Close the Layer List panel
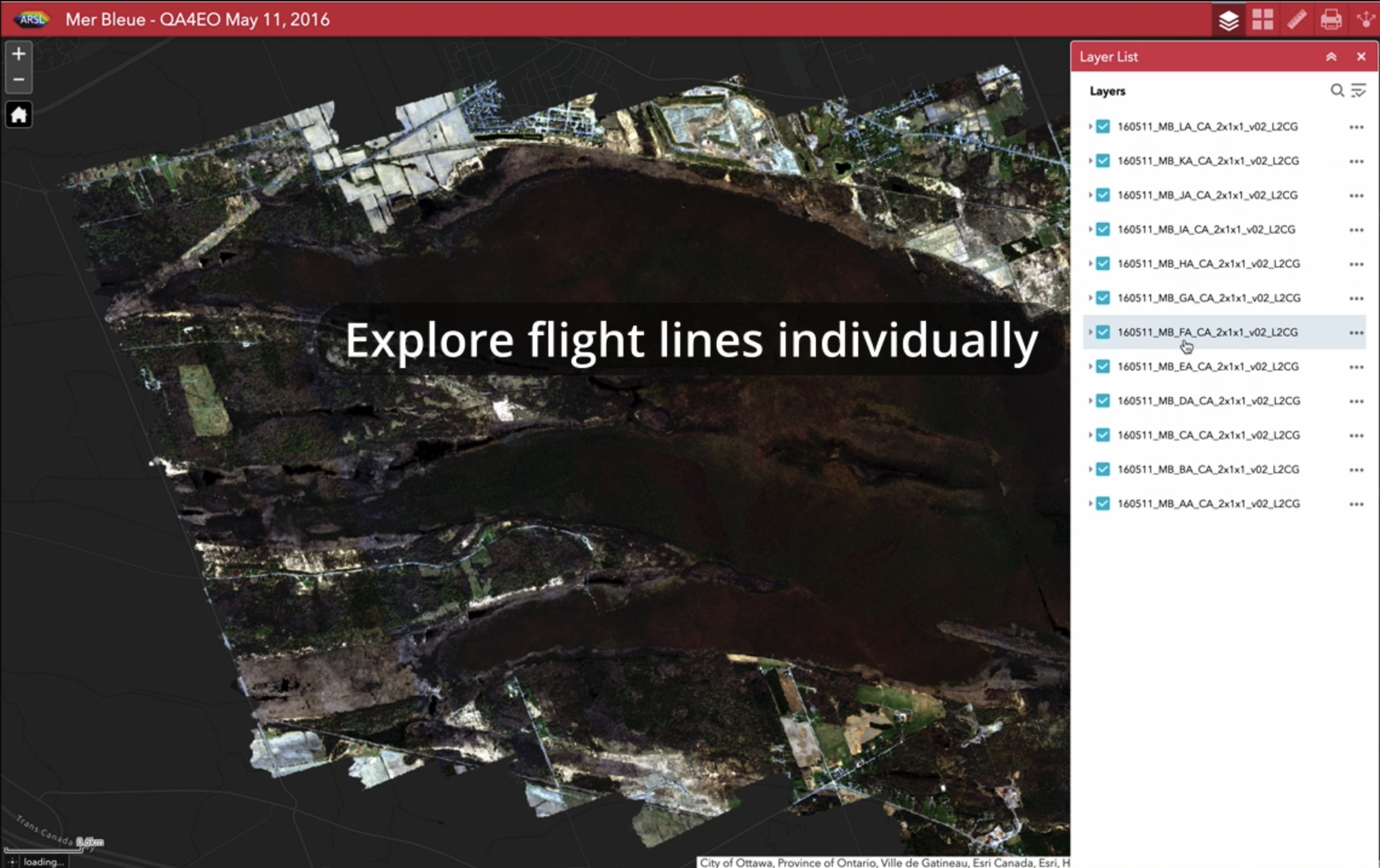1380x868 pixels. tap(1361, 57)
